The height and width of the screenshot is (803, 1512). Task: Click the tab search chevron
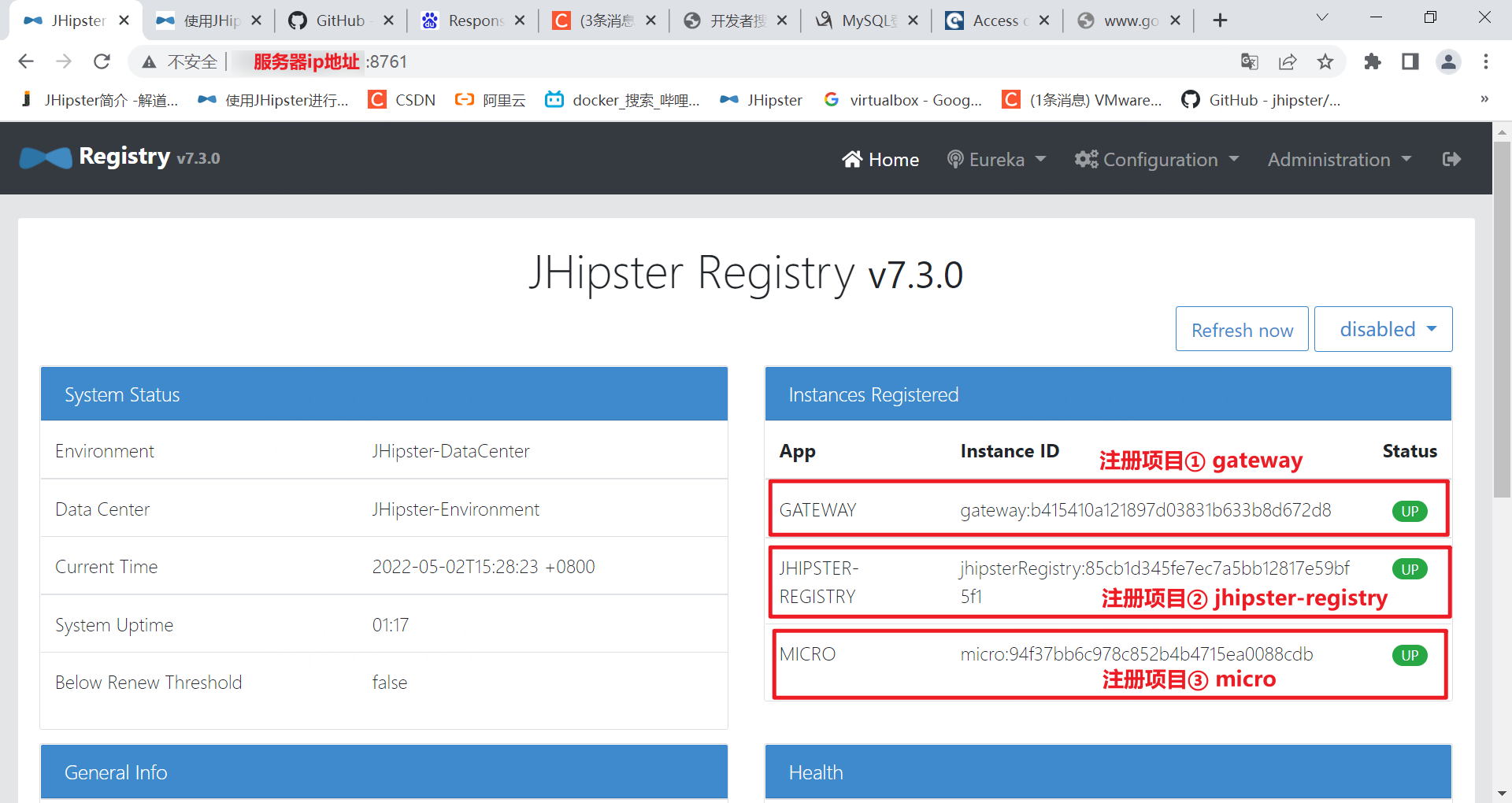click(x=1322, y=17)
